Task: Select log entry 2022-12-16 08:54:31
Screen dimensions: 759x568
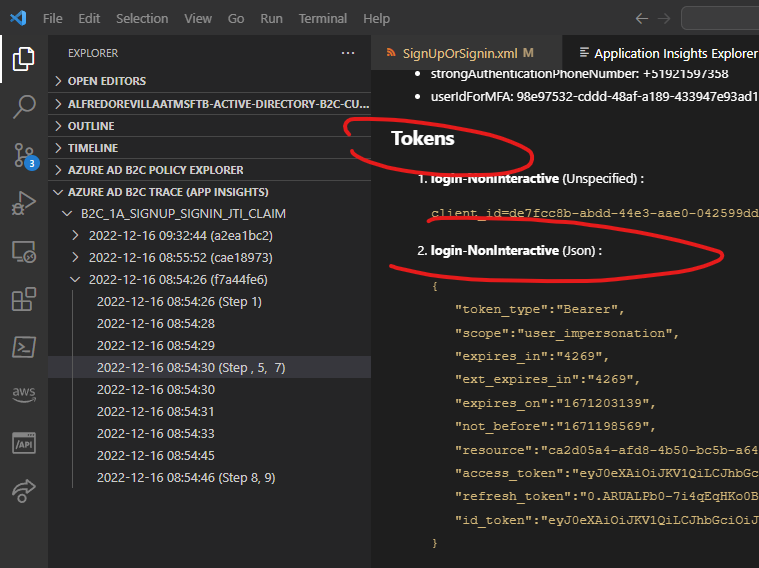Action: (x=210, y=412)
